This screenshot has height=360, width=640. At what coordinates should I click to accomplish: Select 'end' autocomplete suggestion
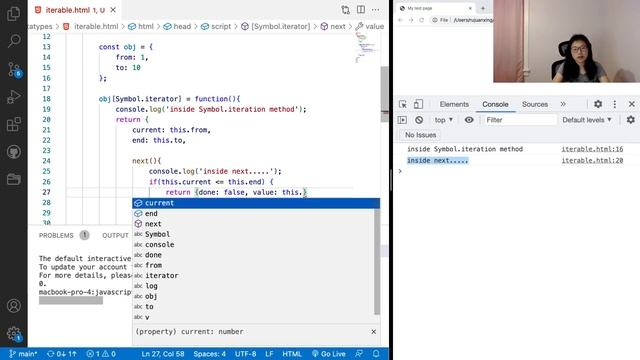pyautogui.click(x=253, y=213)
